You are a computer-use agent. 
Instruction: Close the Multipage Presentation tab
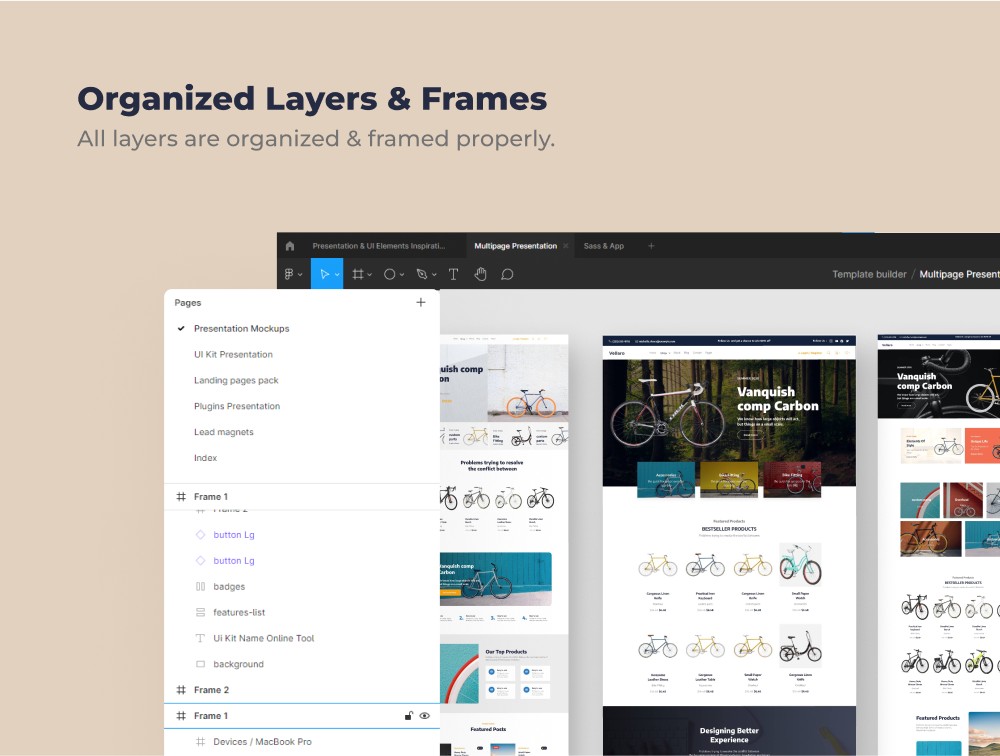[x=565, y=246]
